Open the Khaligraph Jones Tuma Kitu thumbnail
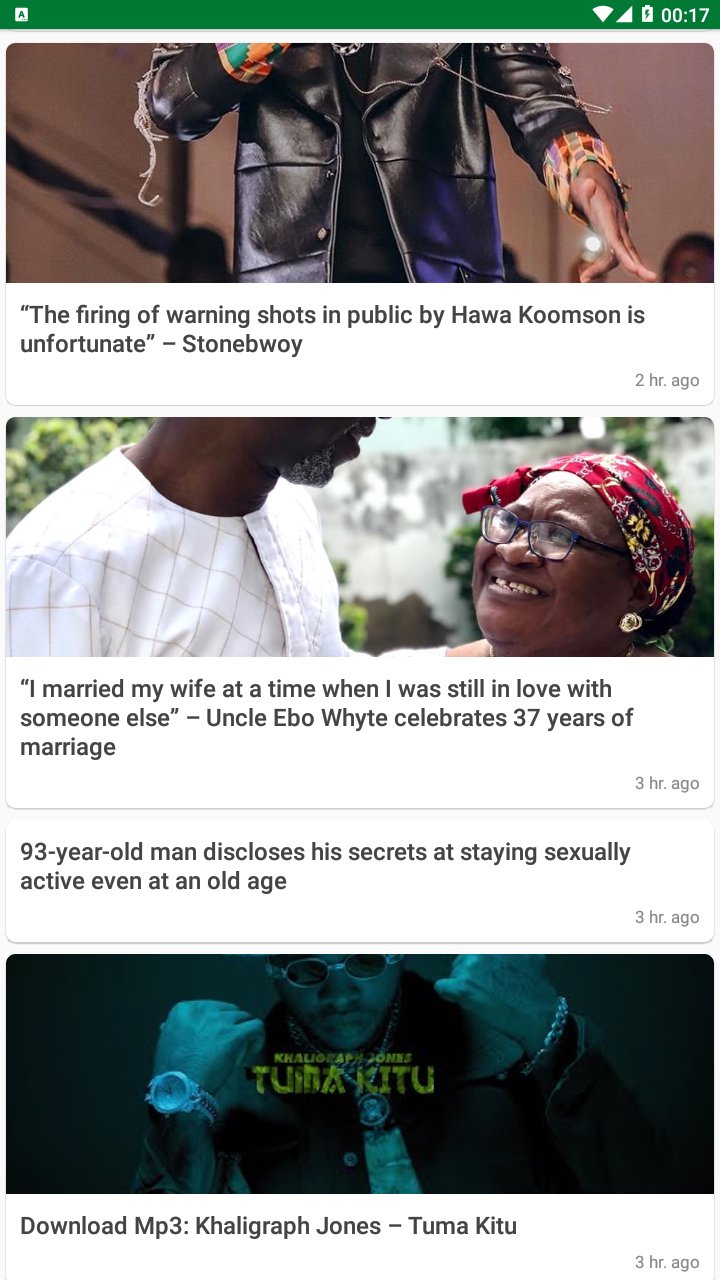The height and width of the screenshot is (1280, 720). coord(360,1074)
